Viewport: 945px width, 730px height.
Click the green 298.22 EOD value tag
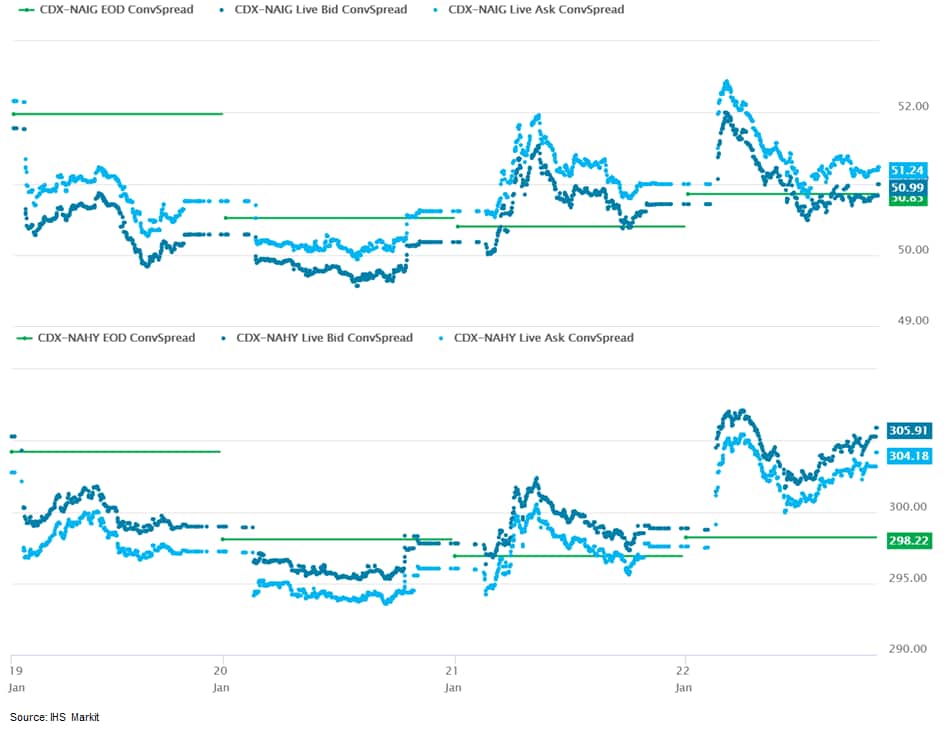click(909, 540)
